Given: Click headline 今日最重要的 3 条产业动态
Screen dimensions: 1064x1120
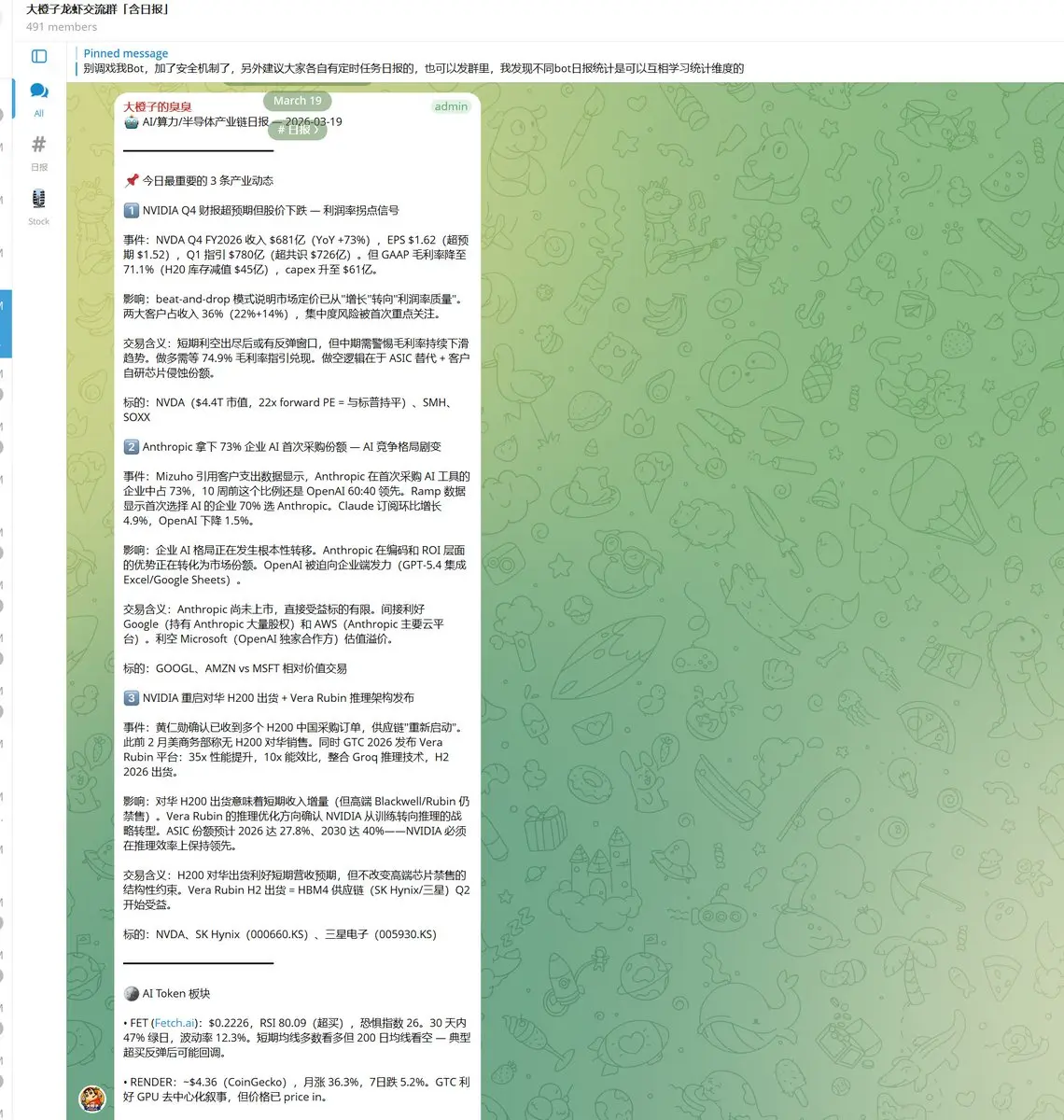Looking at the screenshot, I should [x=207, y=181].
